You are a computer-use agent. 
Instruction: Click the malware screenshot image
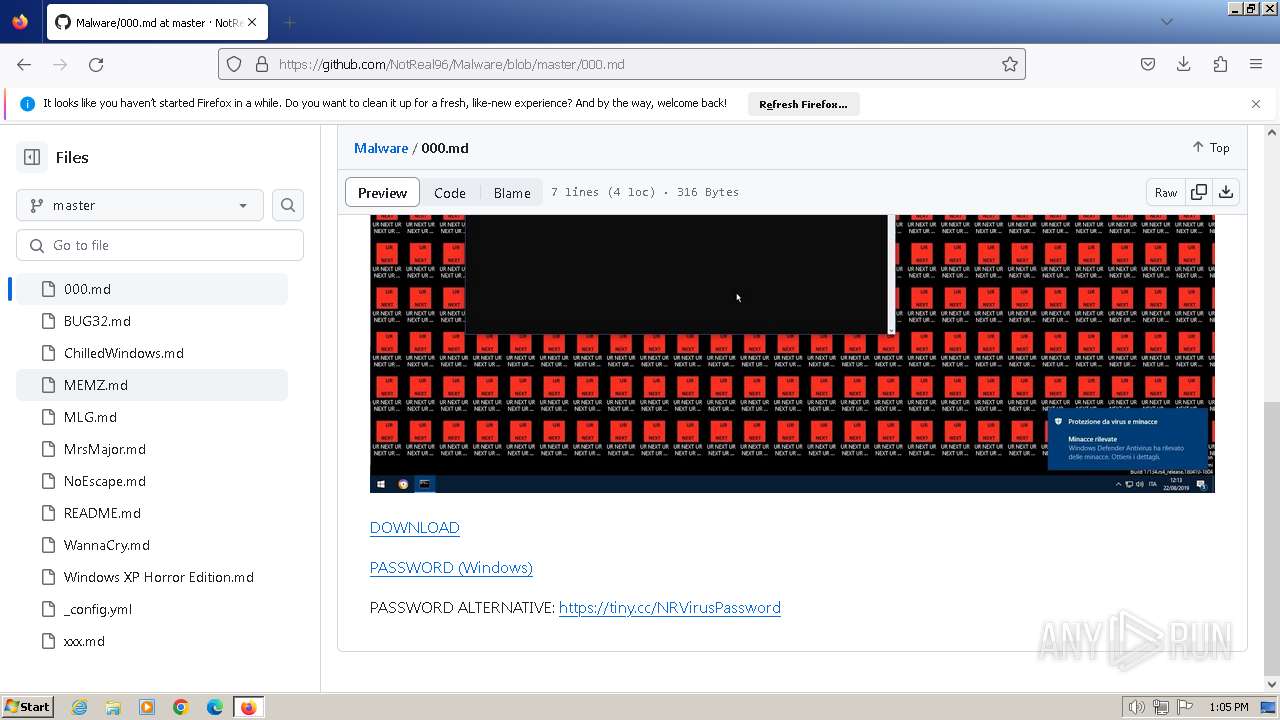click(x=792, y=353)
